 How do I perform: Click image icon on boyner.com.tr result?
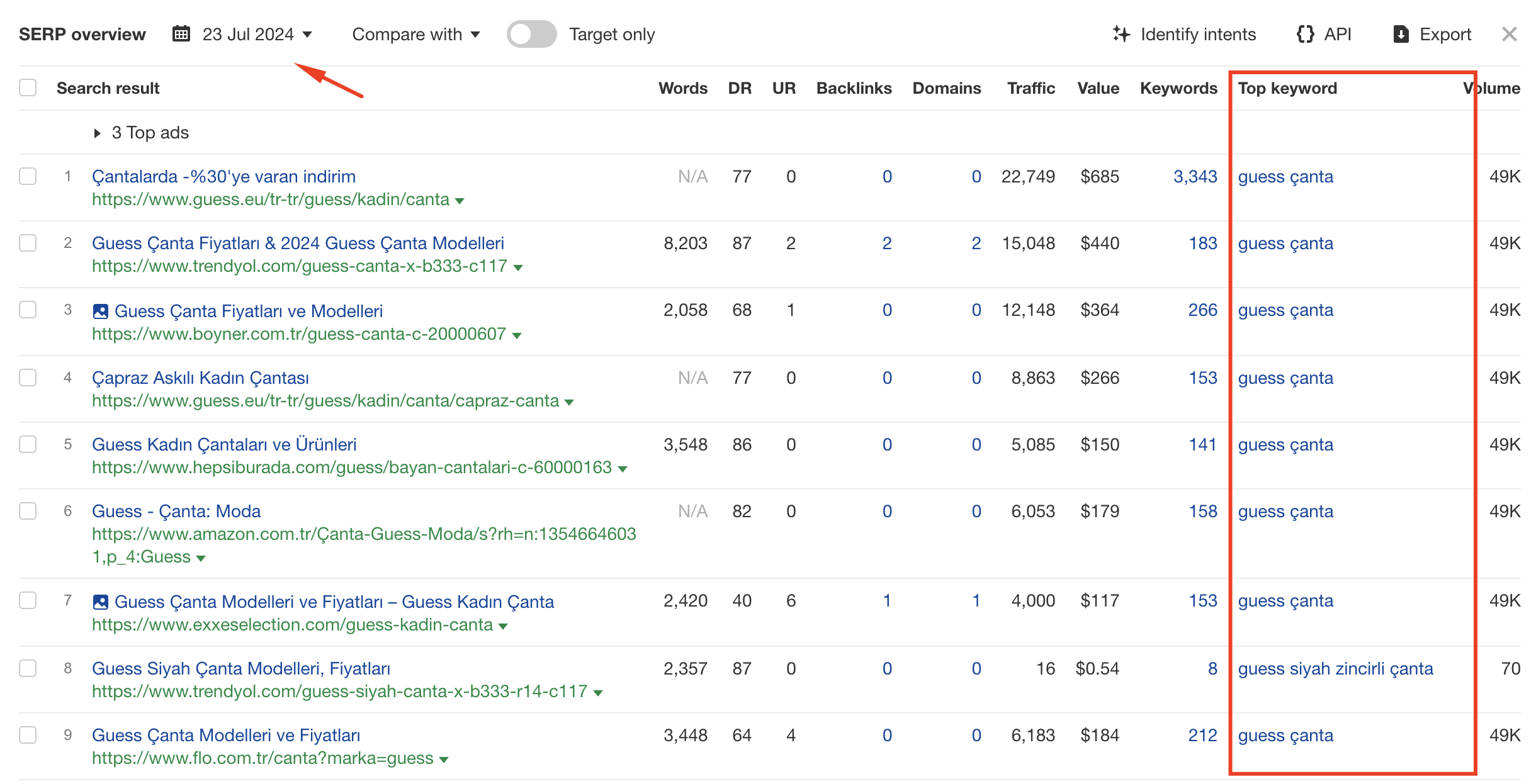coord(101,311)
